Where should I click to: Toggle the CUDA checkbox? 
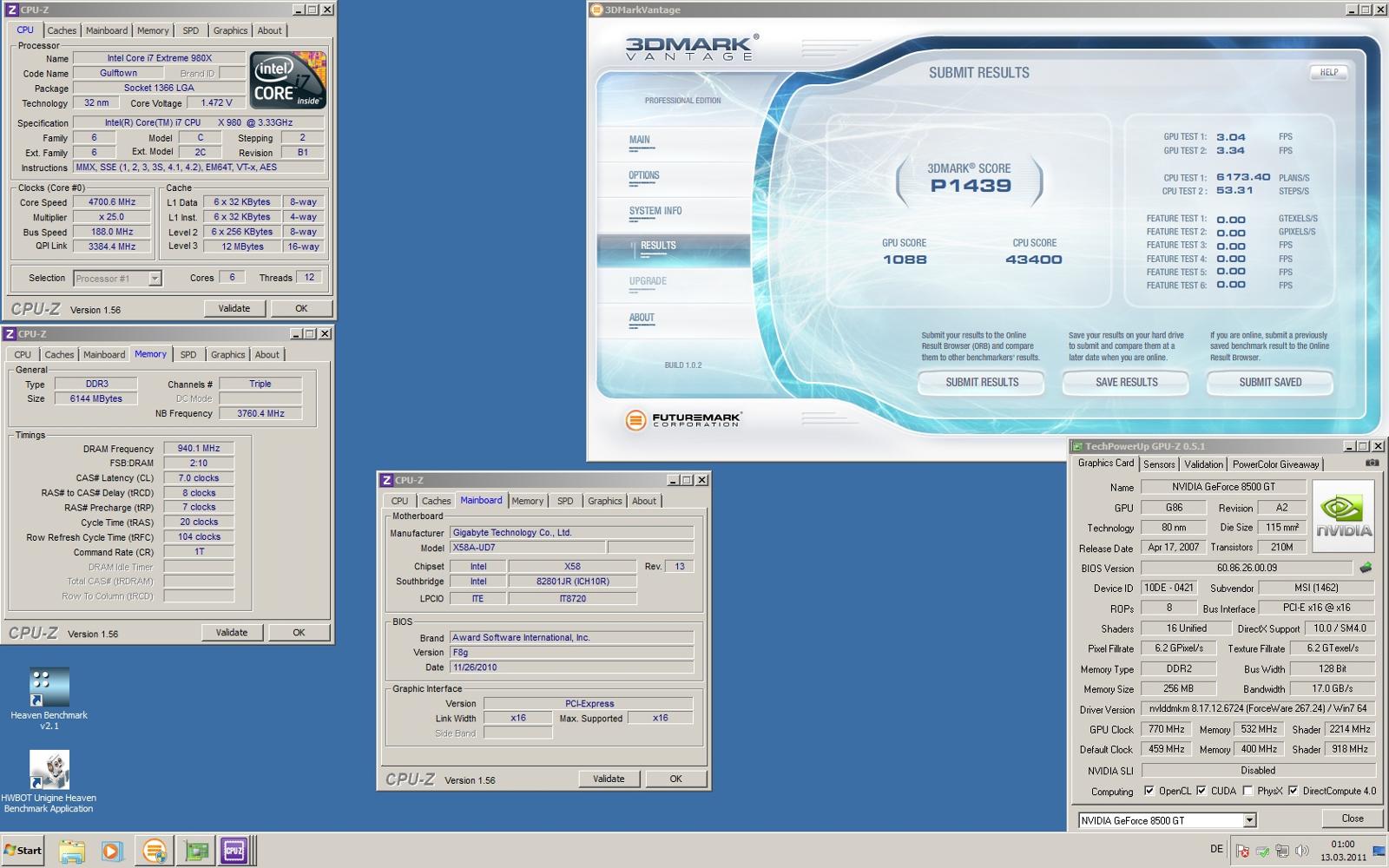[x=1201, y=791]
